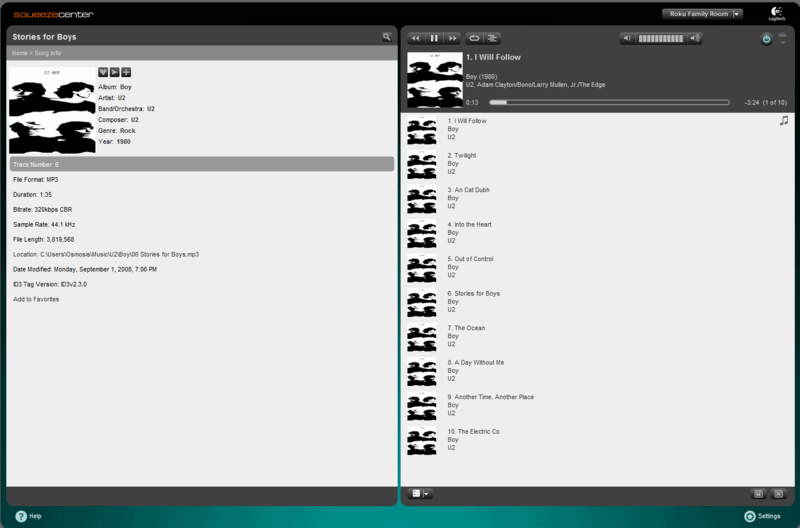Skip to the previous track
Viewport: 800px width, 528px height.
(416, 38)
